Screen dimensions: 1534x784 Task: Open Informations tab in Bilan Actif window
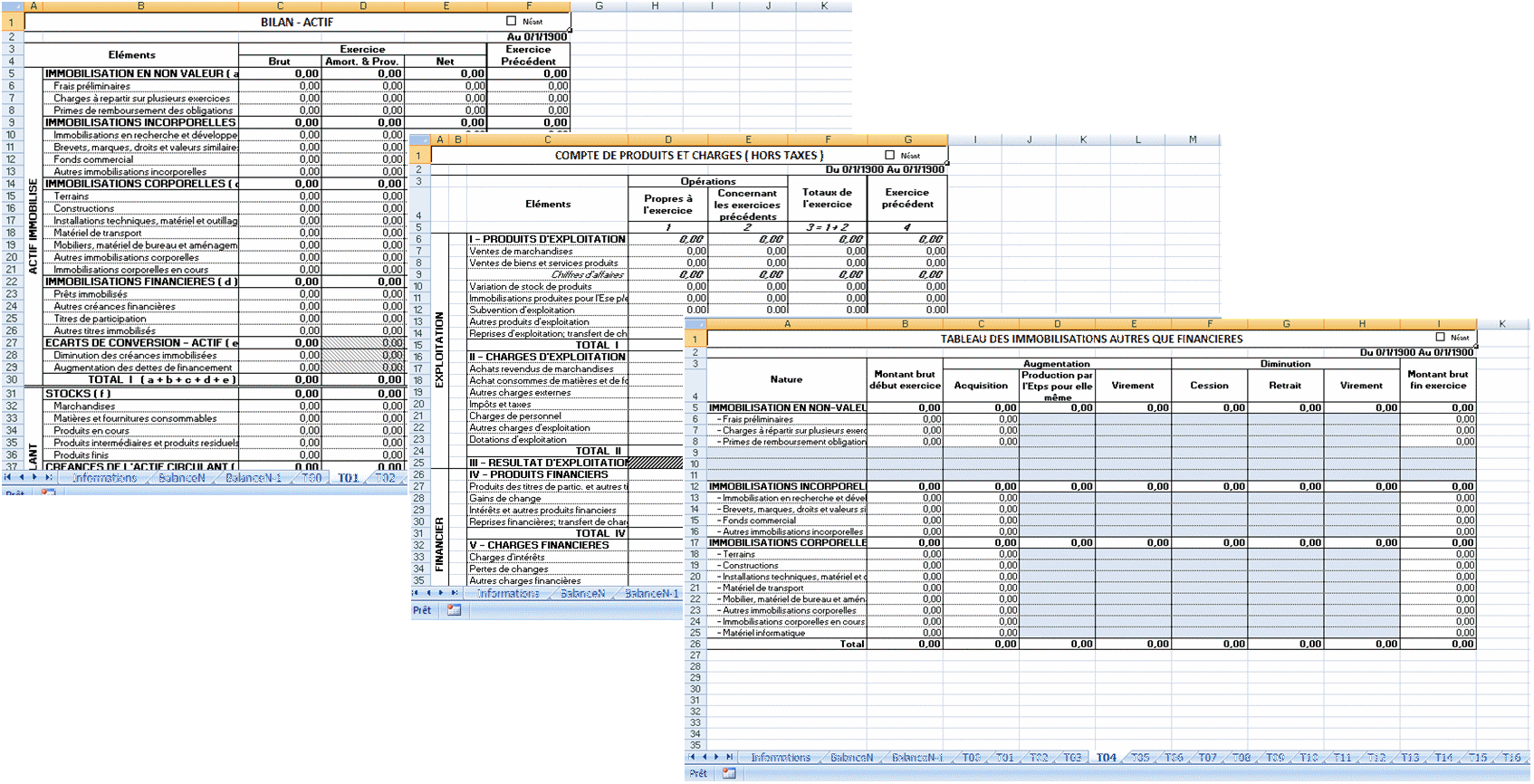click(104, 478)
